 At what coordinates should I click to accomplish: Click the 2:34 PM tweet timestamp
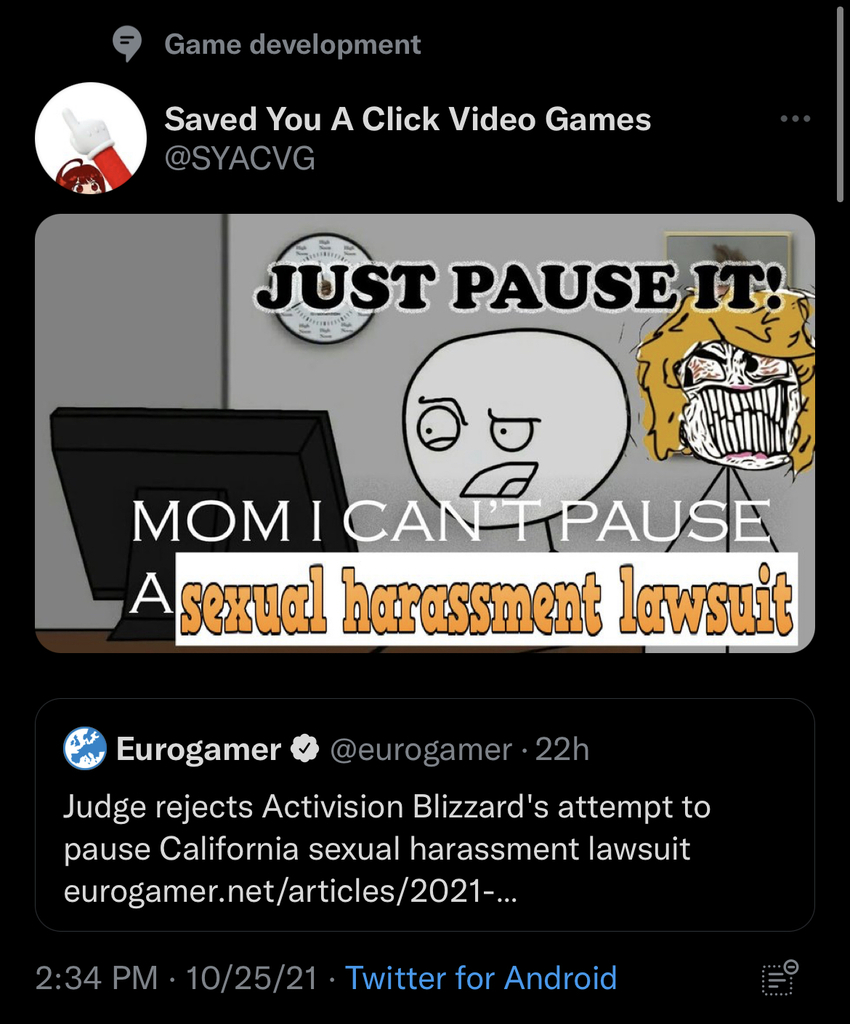tap(97, 978)
